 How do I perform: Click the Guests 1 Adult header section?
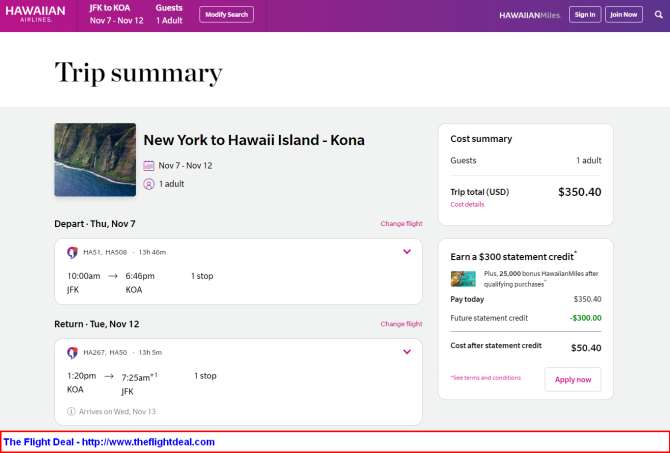169,14
